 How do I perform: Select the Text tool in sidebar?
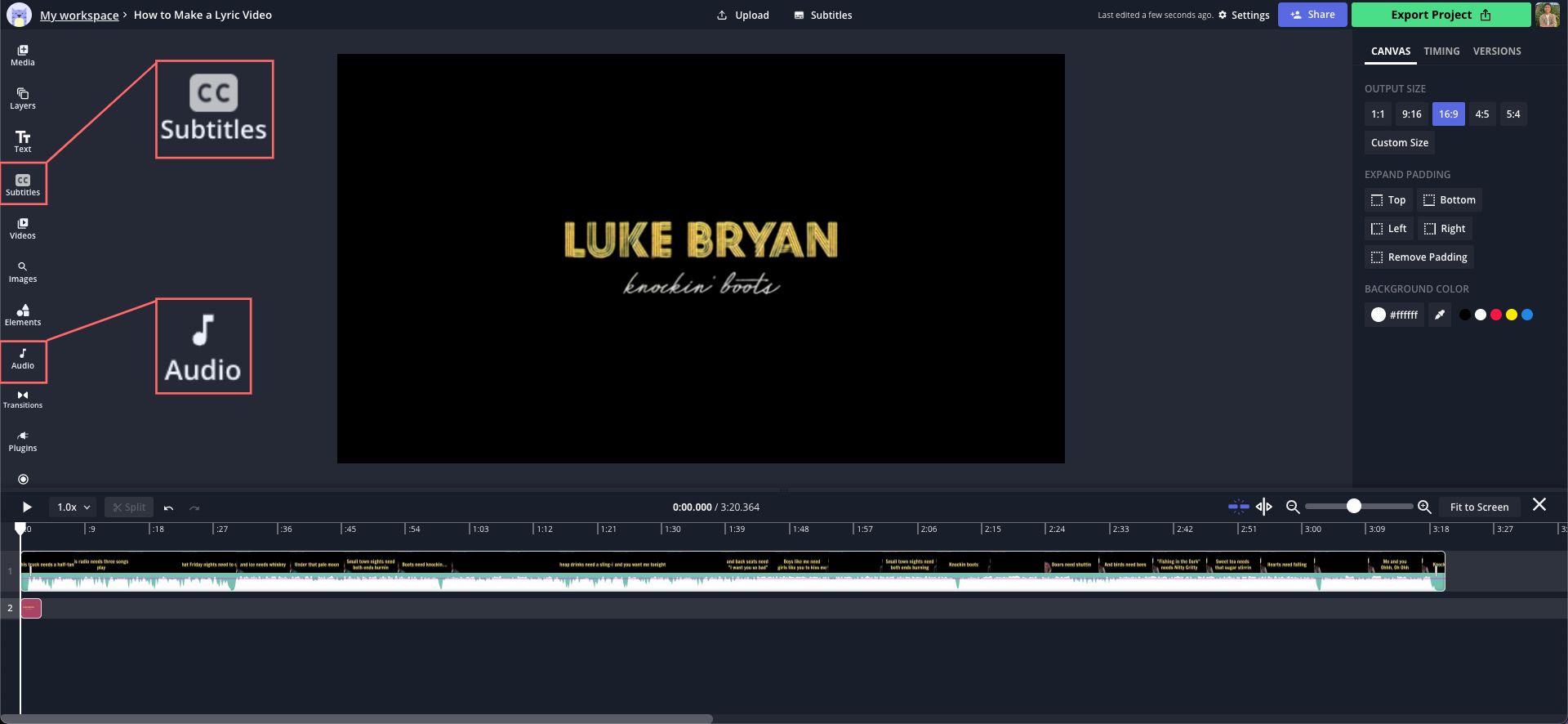pos(22,141)
